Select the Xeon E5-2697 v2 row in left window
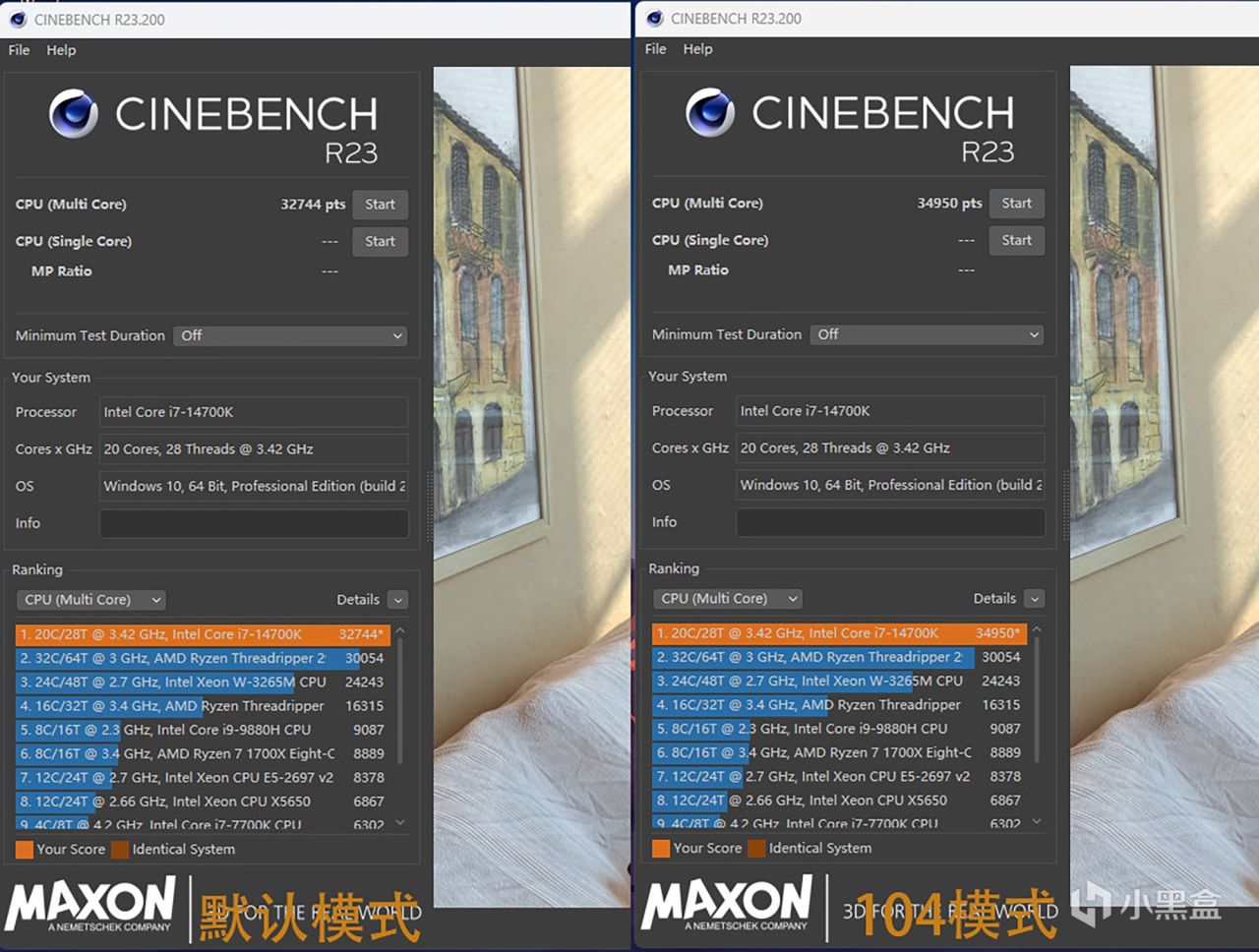The width and height of the screenshot is (1259, 952). (x=203, y=778)
